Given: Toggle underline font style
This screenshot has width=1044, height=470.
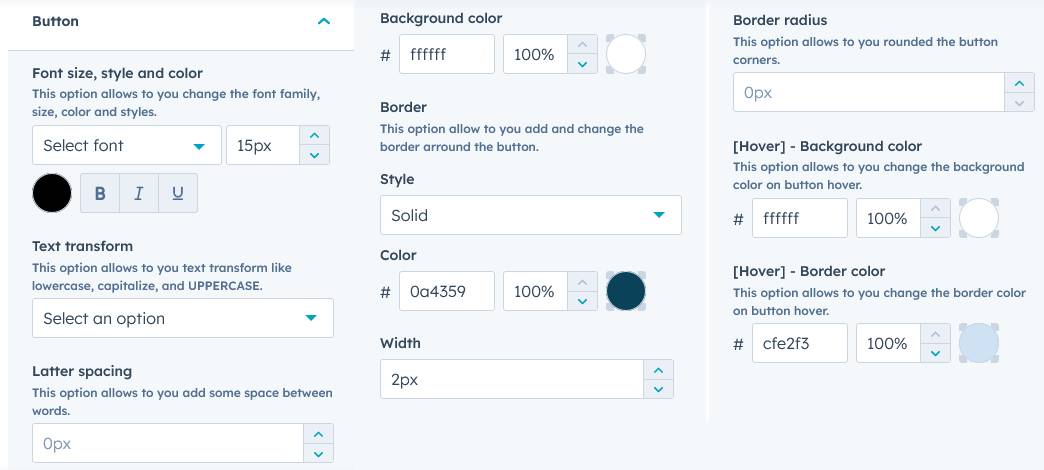Looking at the screenshot, I should click(177, 194).
